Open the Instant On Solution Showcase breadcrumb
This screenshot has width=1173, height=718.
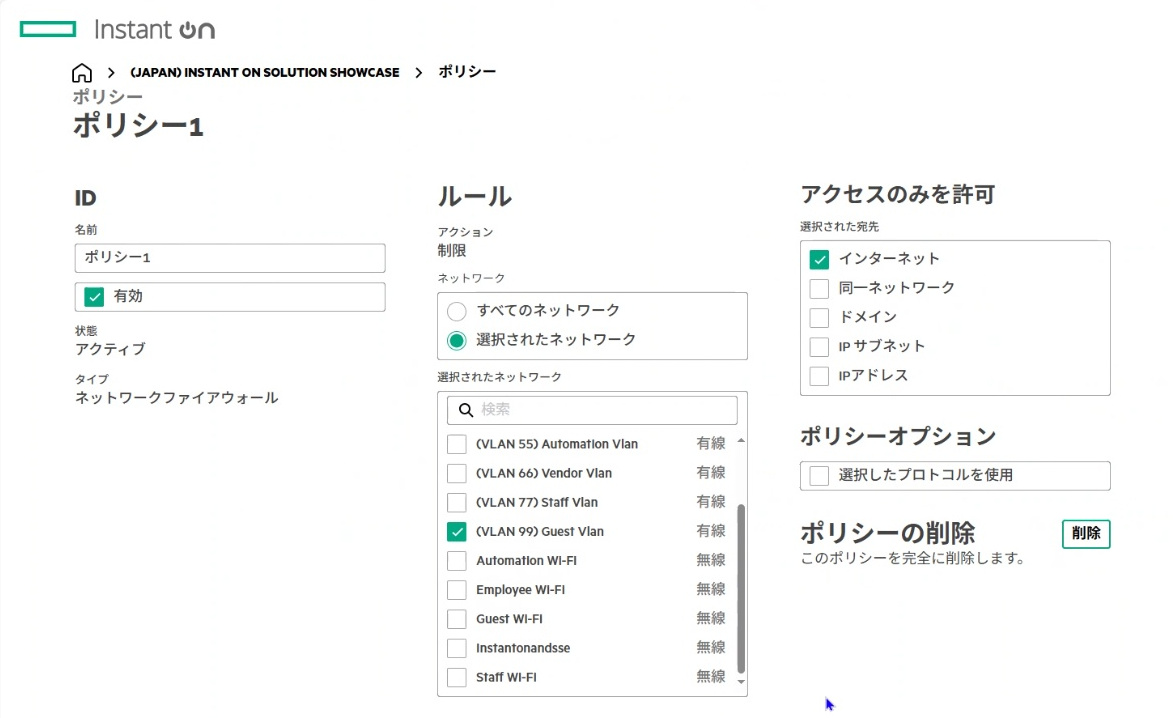[x=264, y=73]
